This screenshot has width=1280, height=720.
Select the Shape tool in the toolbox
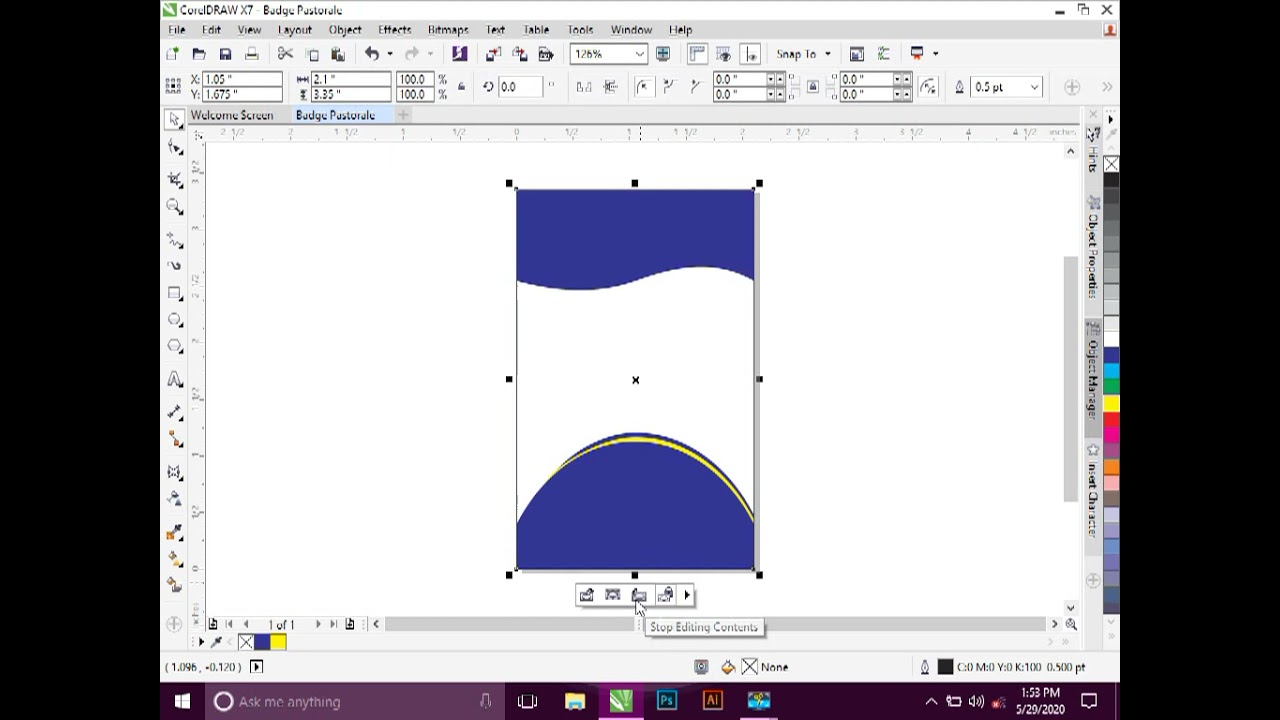pyautogui.click(x=175, y=148)
